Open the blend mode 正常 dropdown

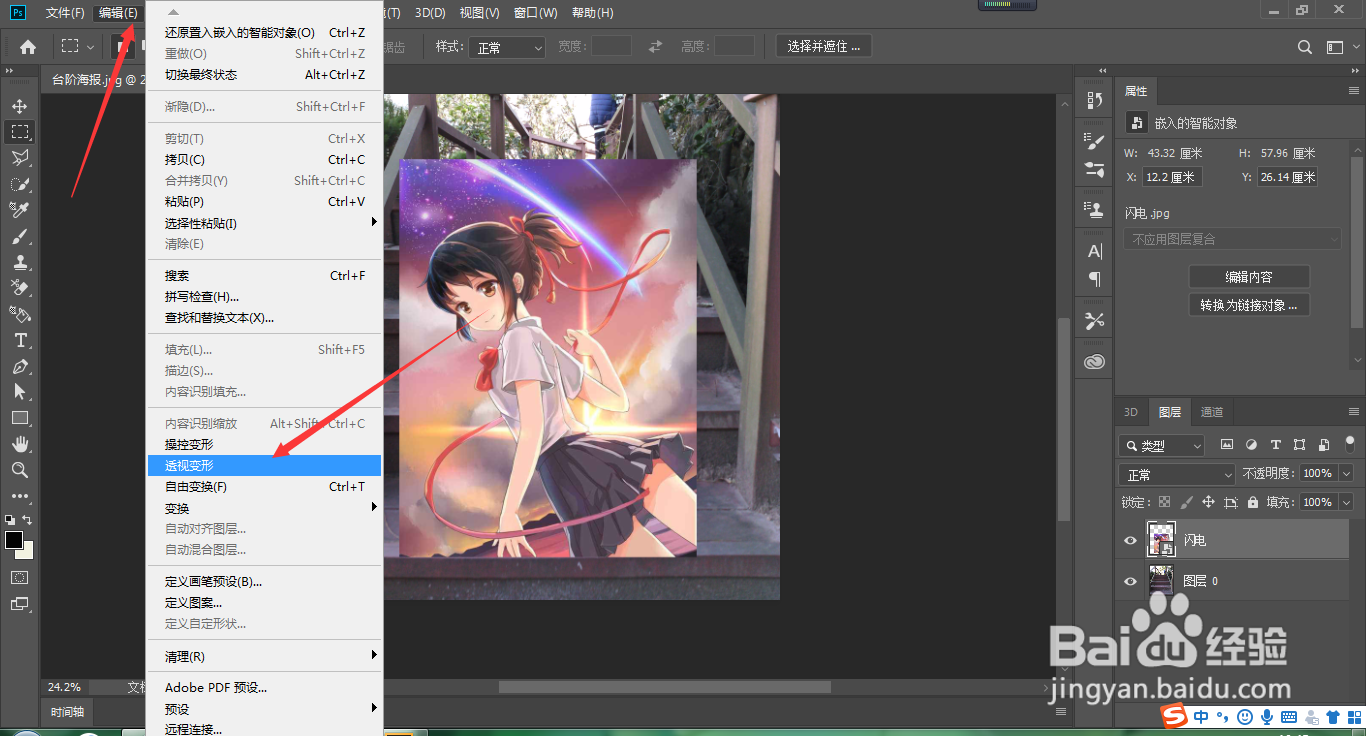click(x=1178, y=474)
